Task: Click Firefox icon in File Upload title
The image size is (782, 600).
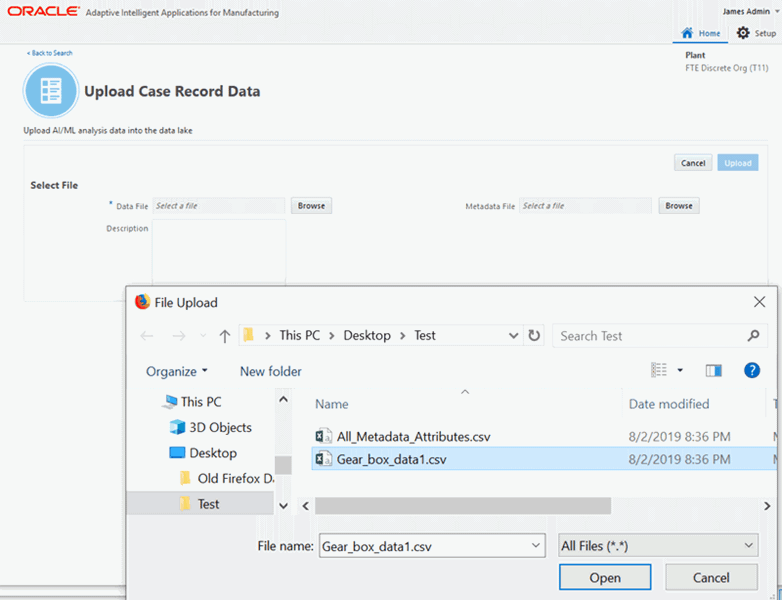Action: tap(143, 302)
